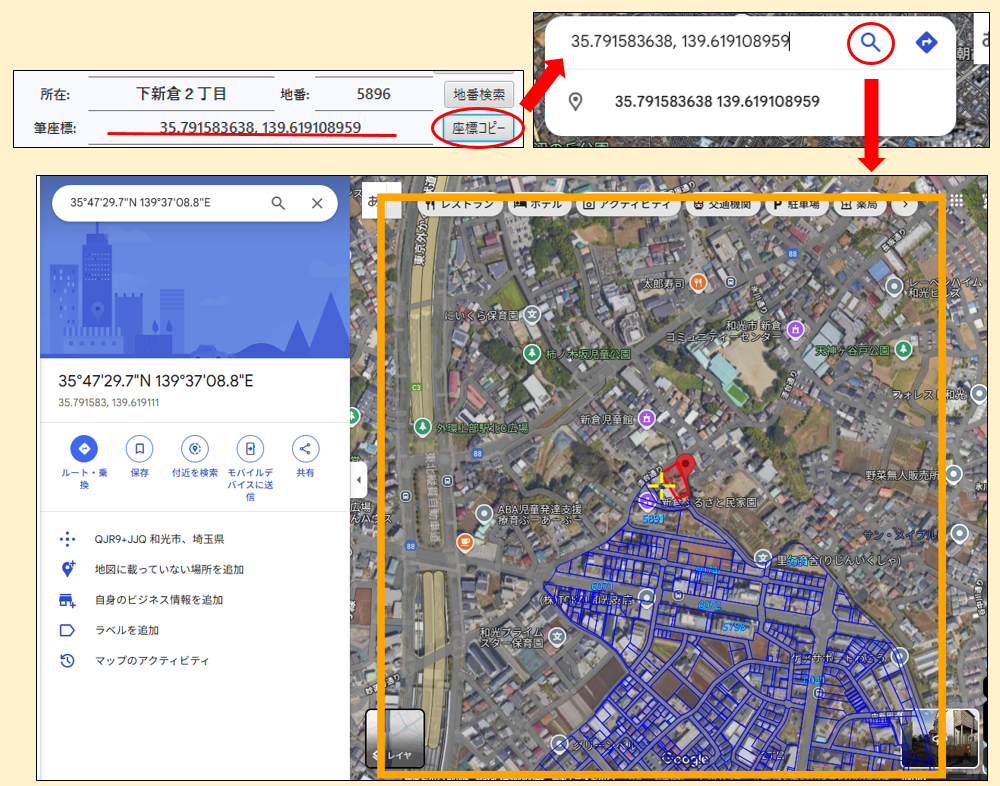The height and width of the screenshot is (786, 1000).
Task: Click the ルート・乗換 directions icon
Action: (84, 449)
